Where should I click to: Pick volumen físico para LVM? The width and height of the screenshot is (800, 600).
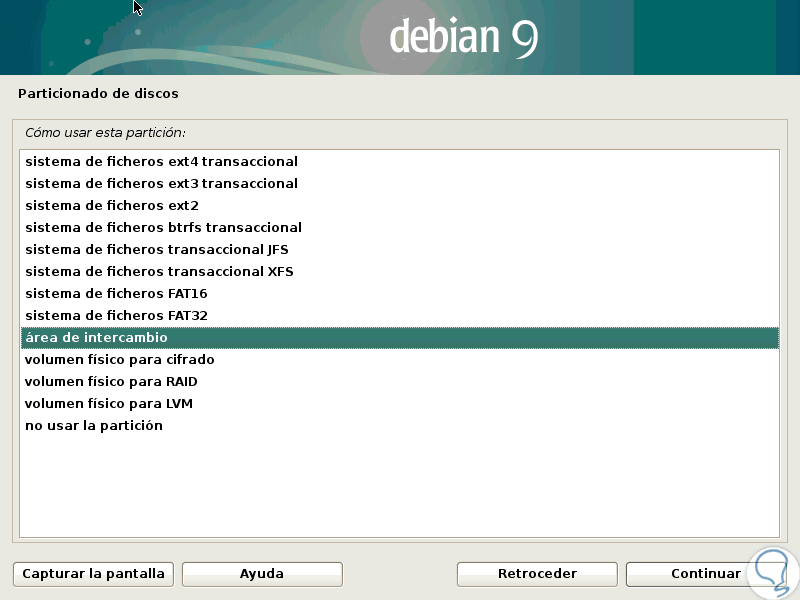(x=399, y=404)
